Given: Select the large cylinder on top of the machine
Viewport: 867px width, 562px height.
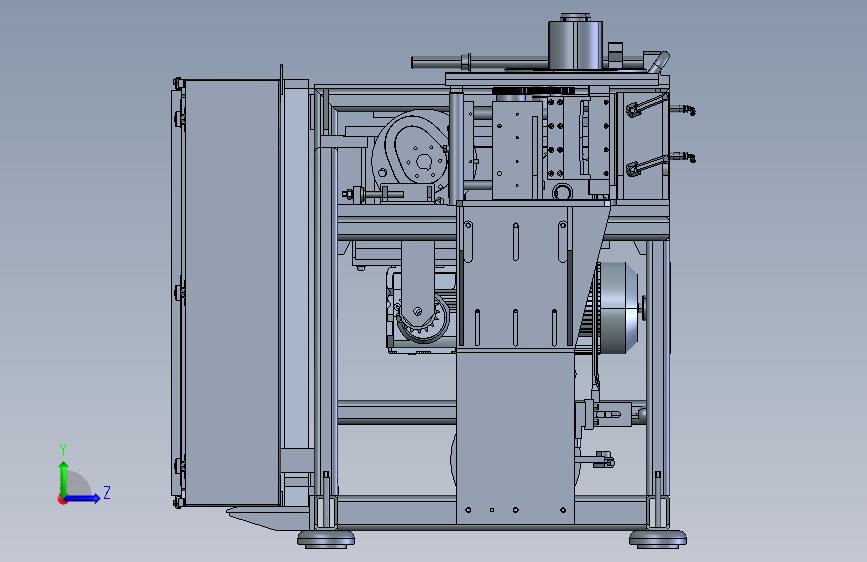Looking at the screenshot, I should (575, 44).
